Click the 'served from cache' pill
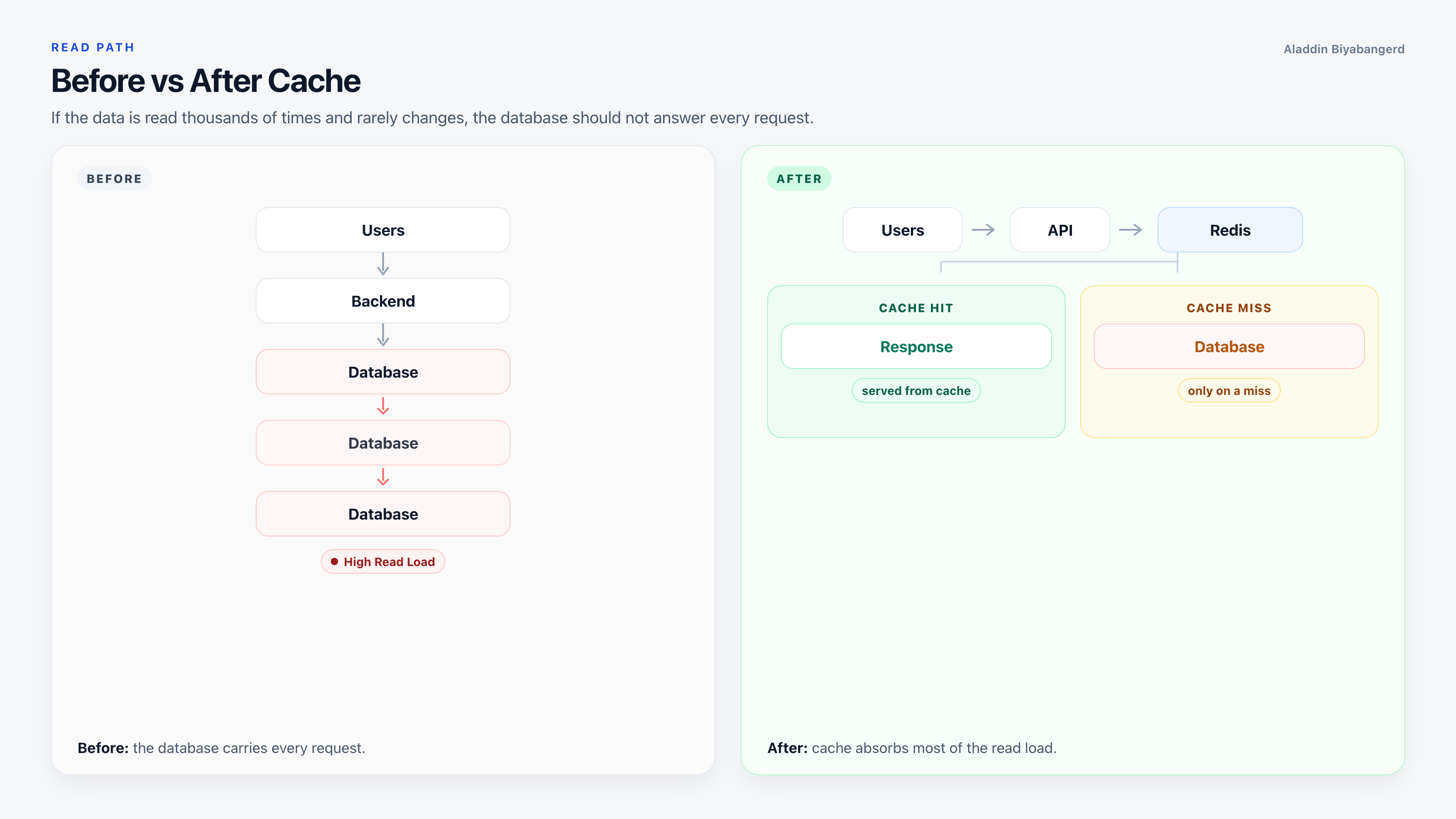 [916, 390]
